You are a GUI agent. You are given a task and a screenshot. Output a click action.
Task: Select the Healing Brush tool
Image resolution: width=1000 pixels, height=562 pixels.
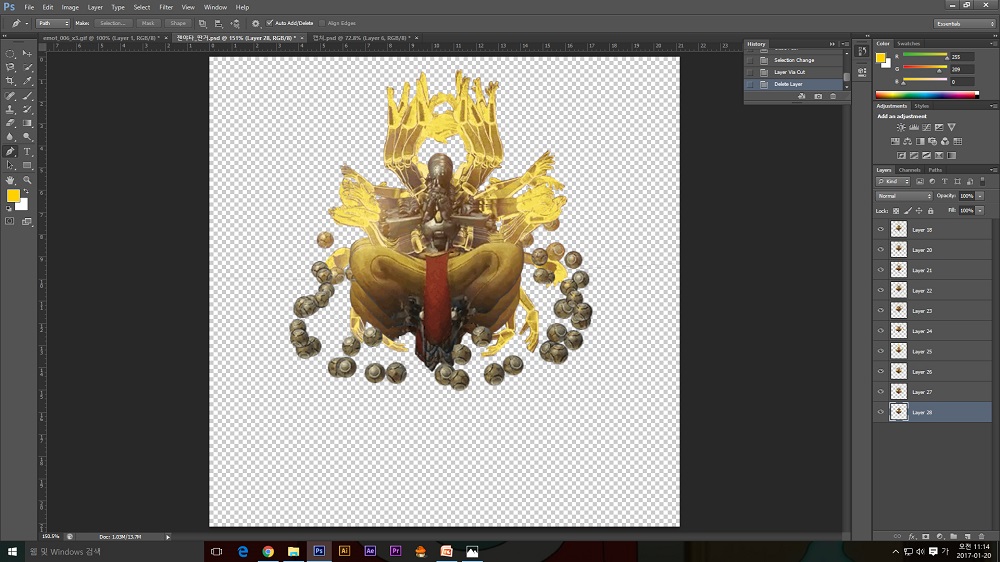point(10,96)
